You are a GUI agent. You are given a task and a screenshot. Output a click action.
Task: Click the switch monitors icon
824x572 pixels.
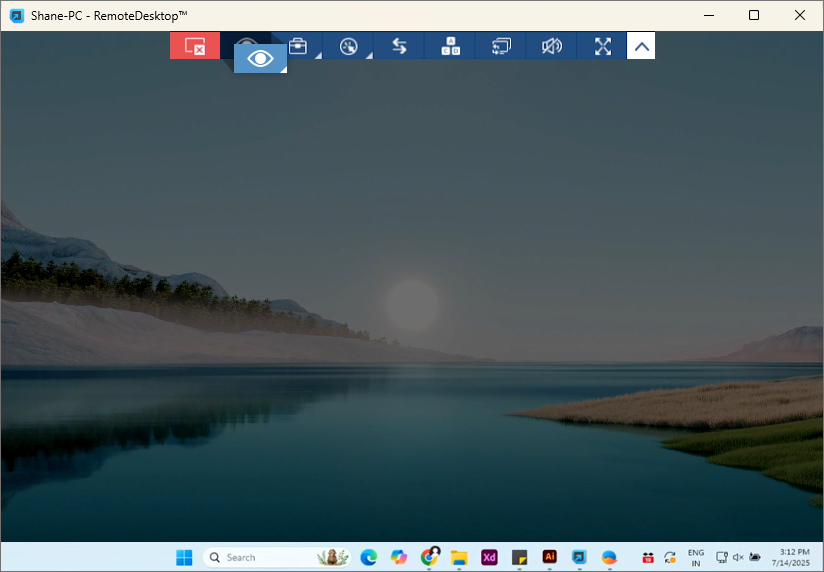[x=501, y=46]
